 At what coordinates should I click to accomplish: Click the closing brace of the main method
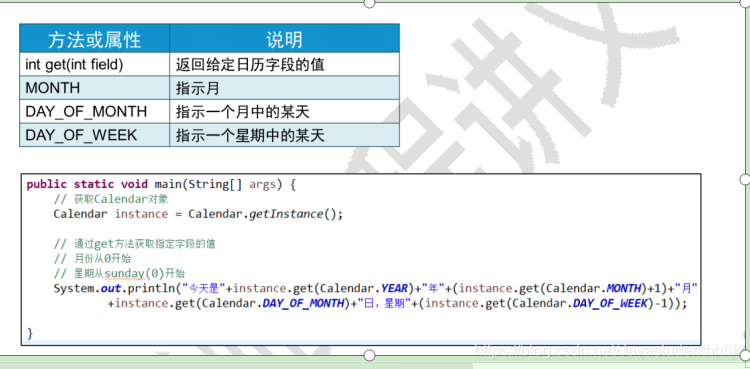(x=30, y=333)
